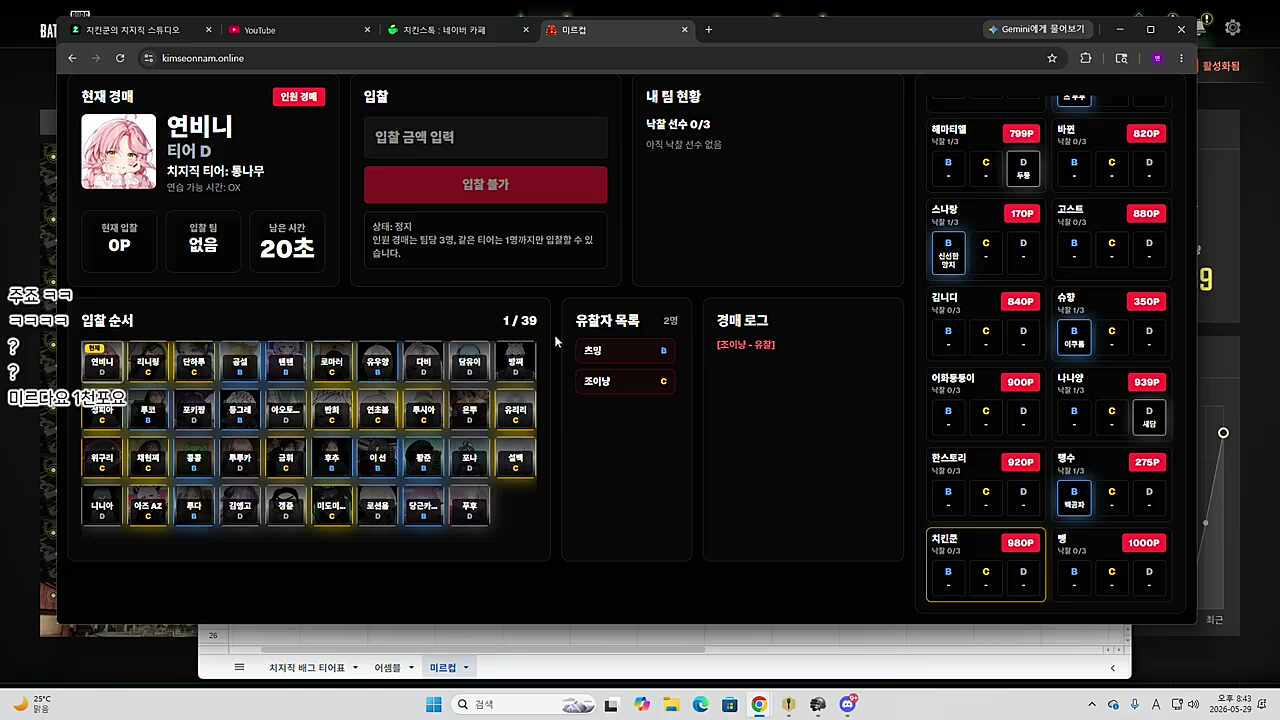Click the Gemini에게 물어보기 button

(x=1037, y=29)
